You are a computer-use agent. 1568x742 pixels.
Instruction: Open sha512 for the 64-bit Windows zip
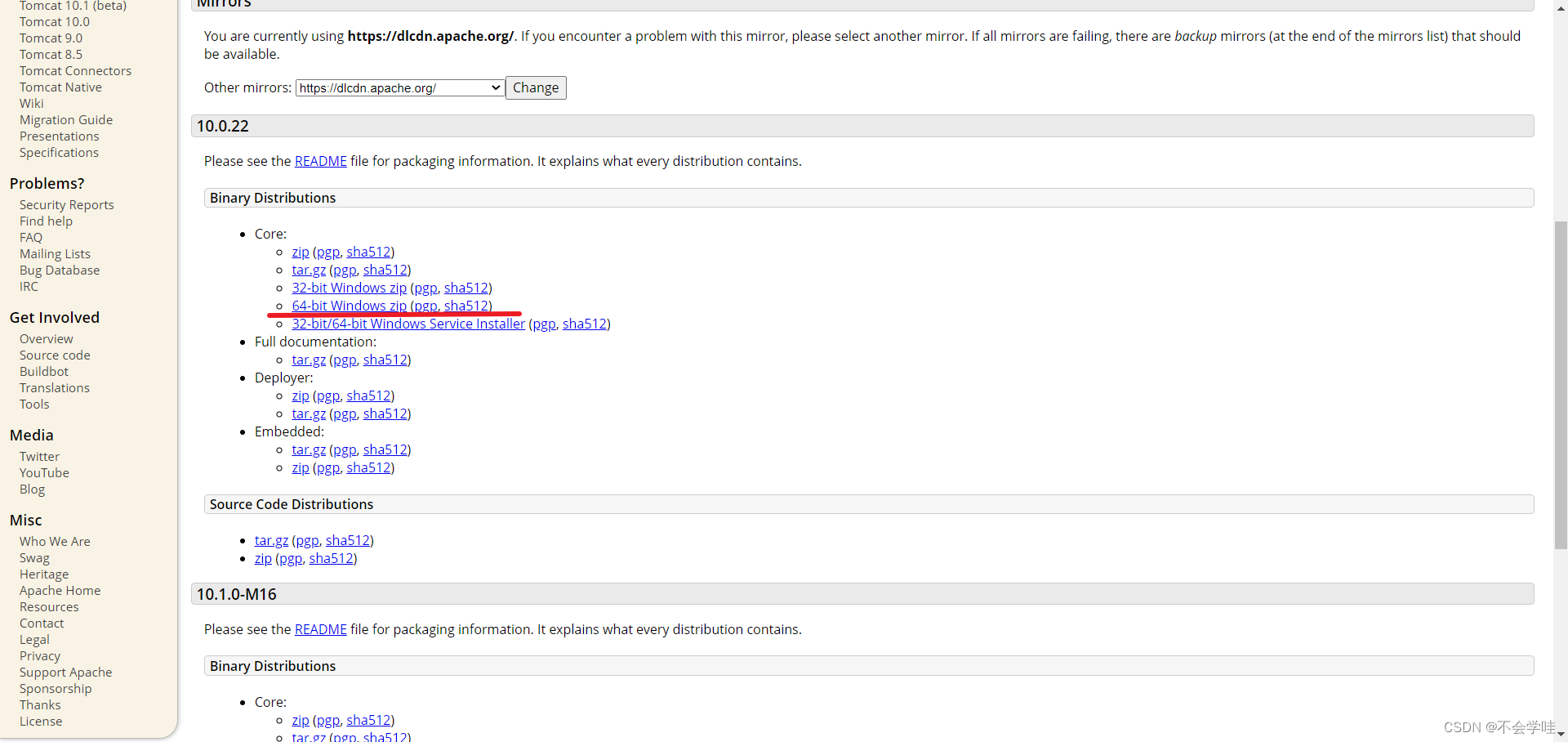pyautogui.click(x=466, y=306)
